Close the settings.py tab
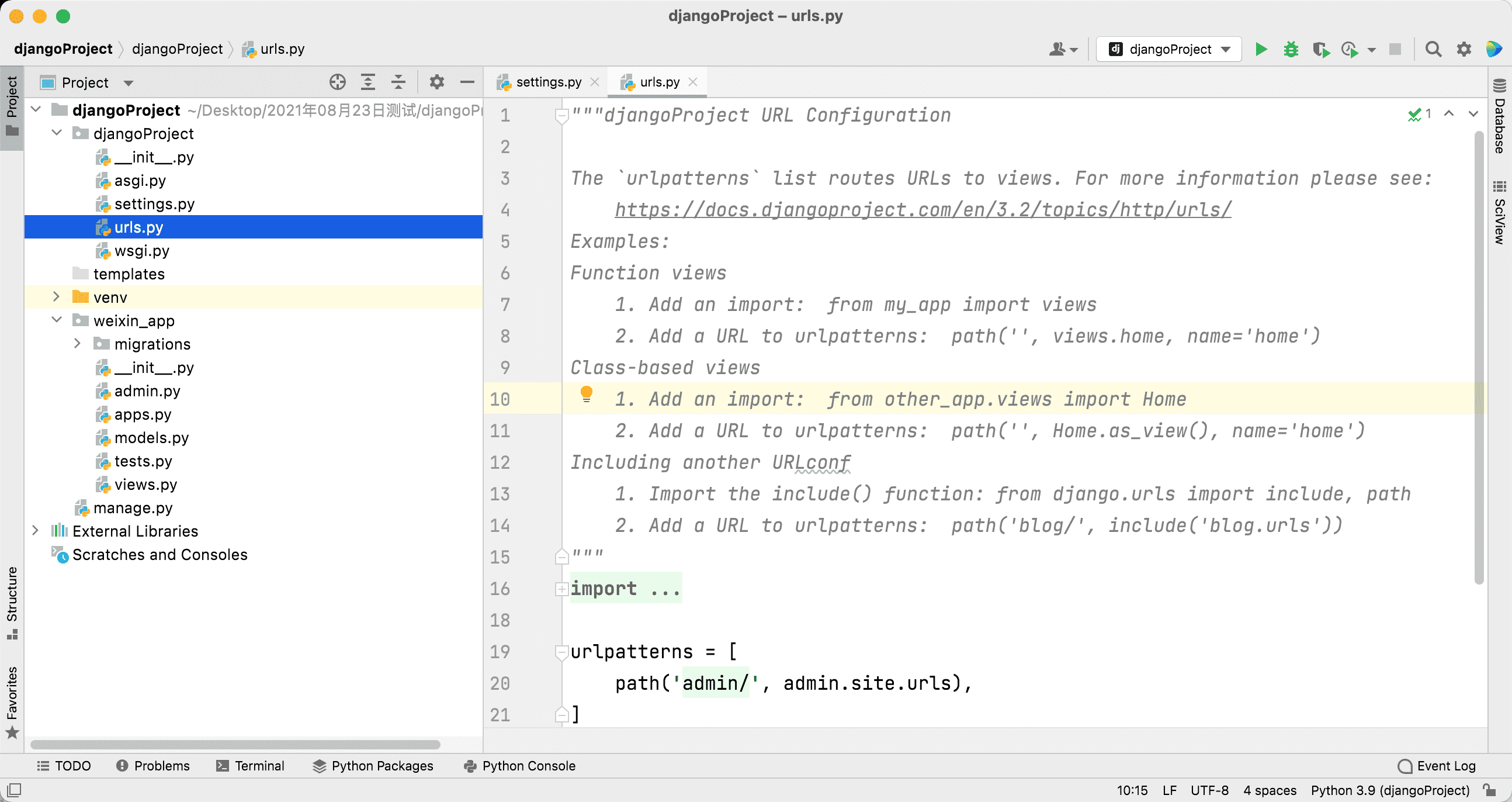Image resolution: width=1512 pixels, height=802 pixels. click(x=595, y=82)
